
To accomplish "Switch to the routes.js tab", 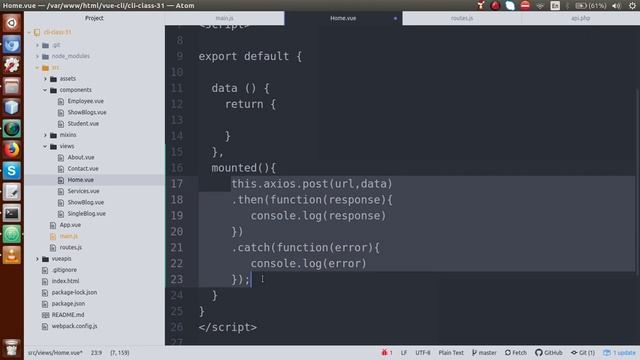I will [x=462, y=18].
